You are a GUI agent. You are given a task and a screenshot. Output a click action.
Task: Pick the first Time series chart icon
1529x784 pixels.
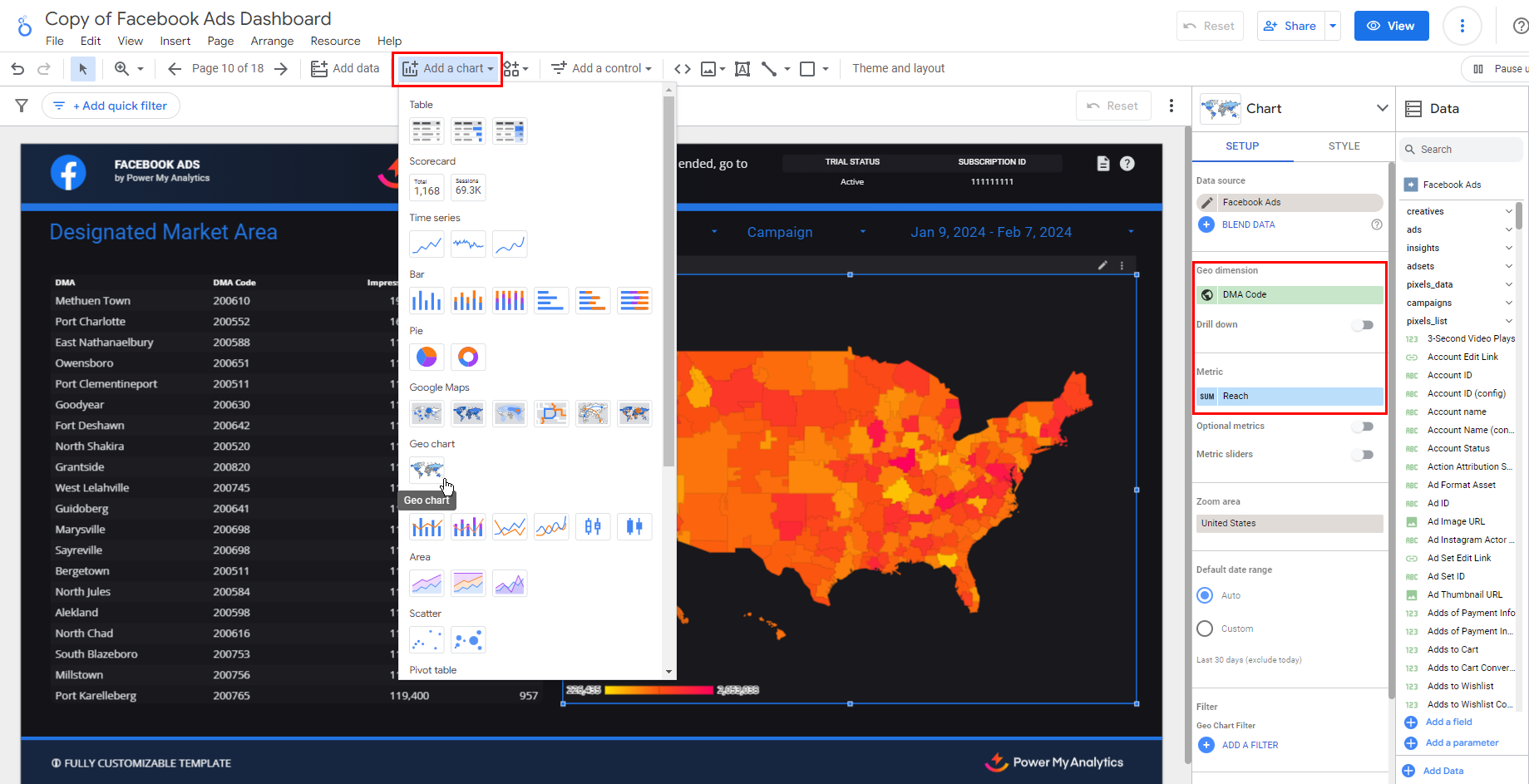coord(427,244)
